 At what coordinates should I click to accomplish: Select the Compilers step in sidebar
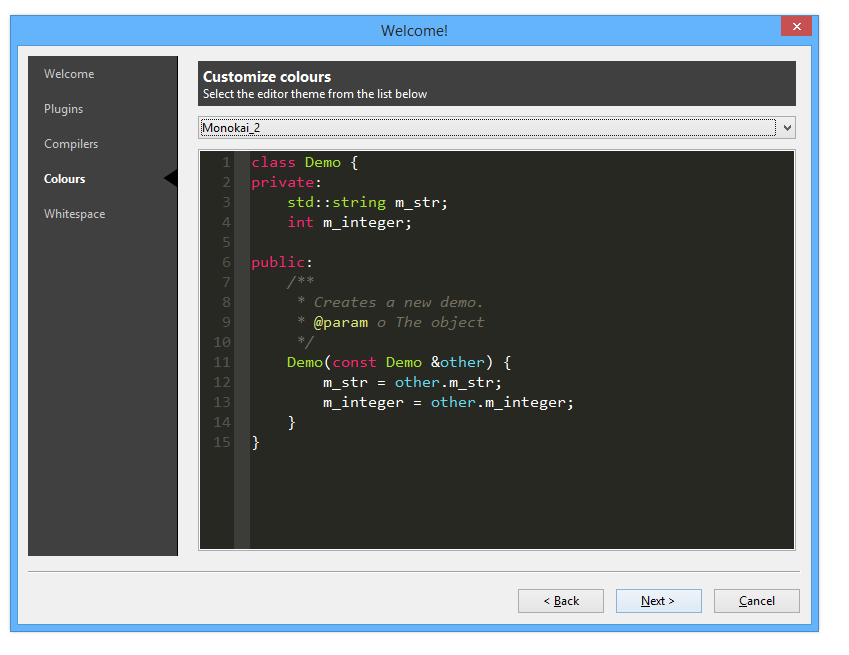(x=71, y=144)
